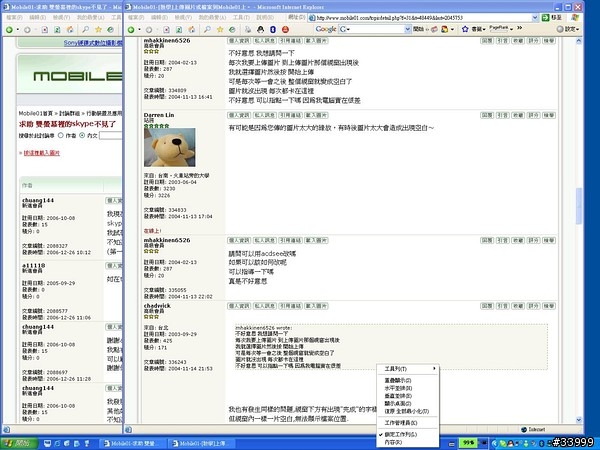
Task: Open the Sony link in the Skype topic window
Action: coord(93,43)
